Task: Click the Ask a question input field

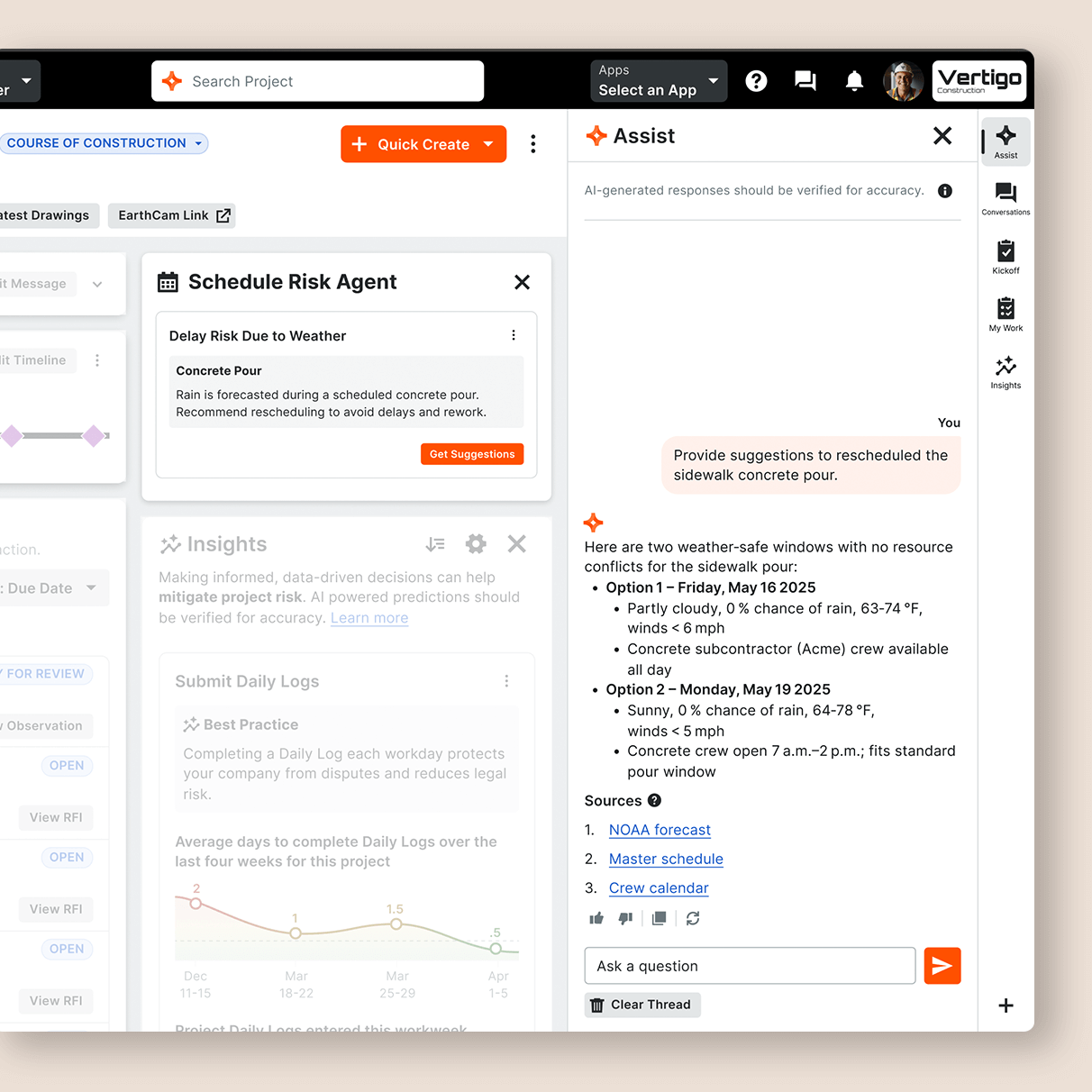Action: 750,965
